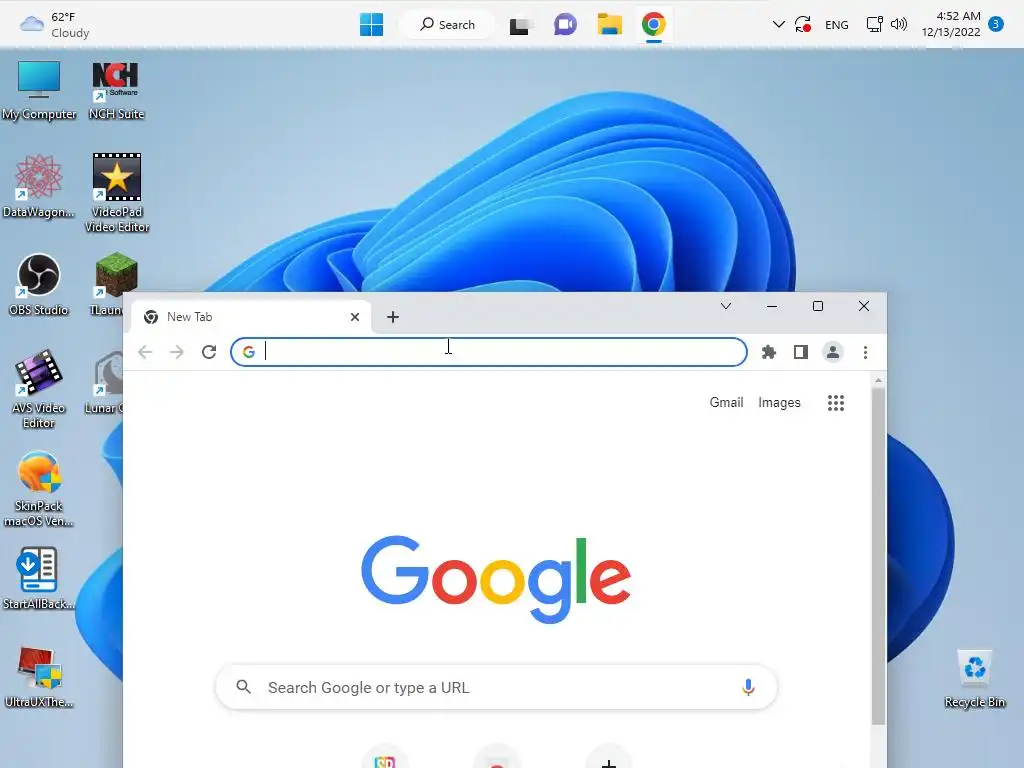Screen dimensions: 1024x768
Task: Open Chrome extensions puzzle icon
Action: [769, 352]
